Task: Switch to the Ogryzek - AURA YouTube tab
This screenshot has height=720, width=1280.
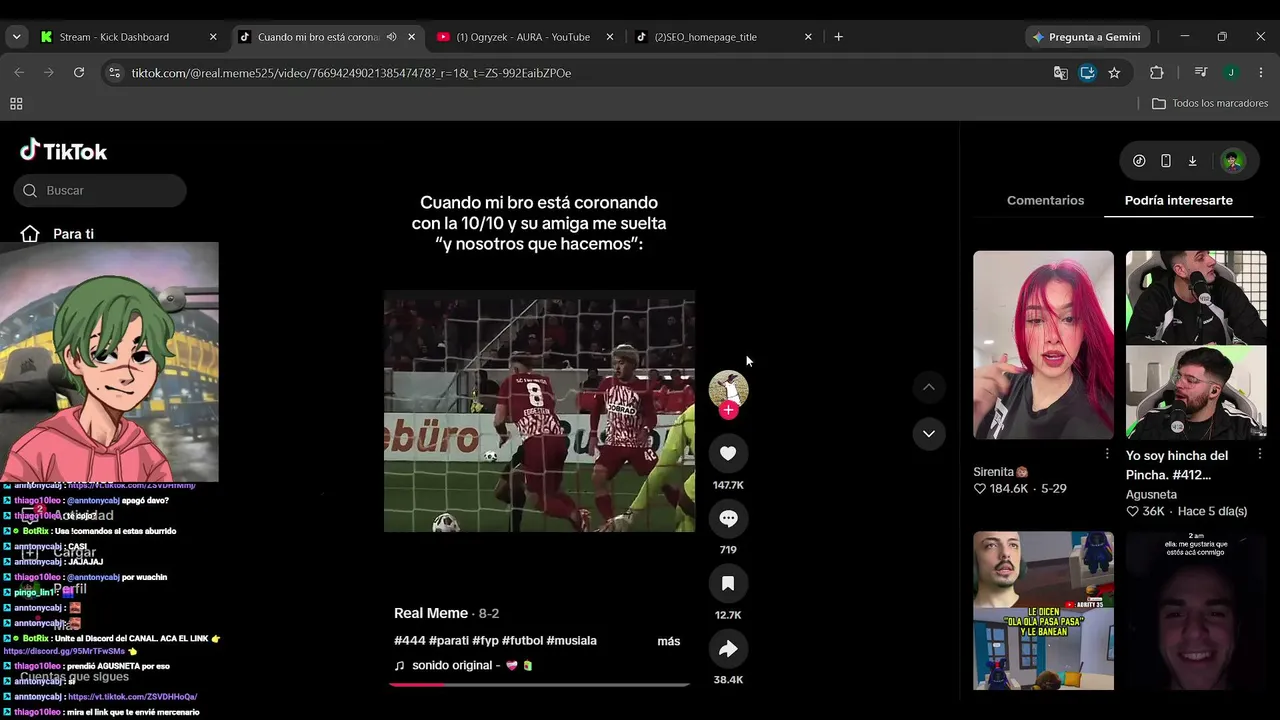Action: (x=523, y=37)
